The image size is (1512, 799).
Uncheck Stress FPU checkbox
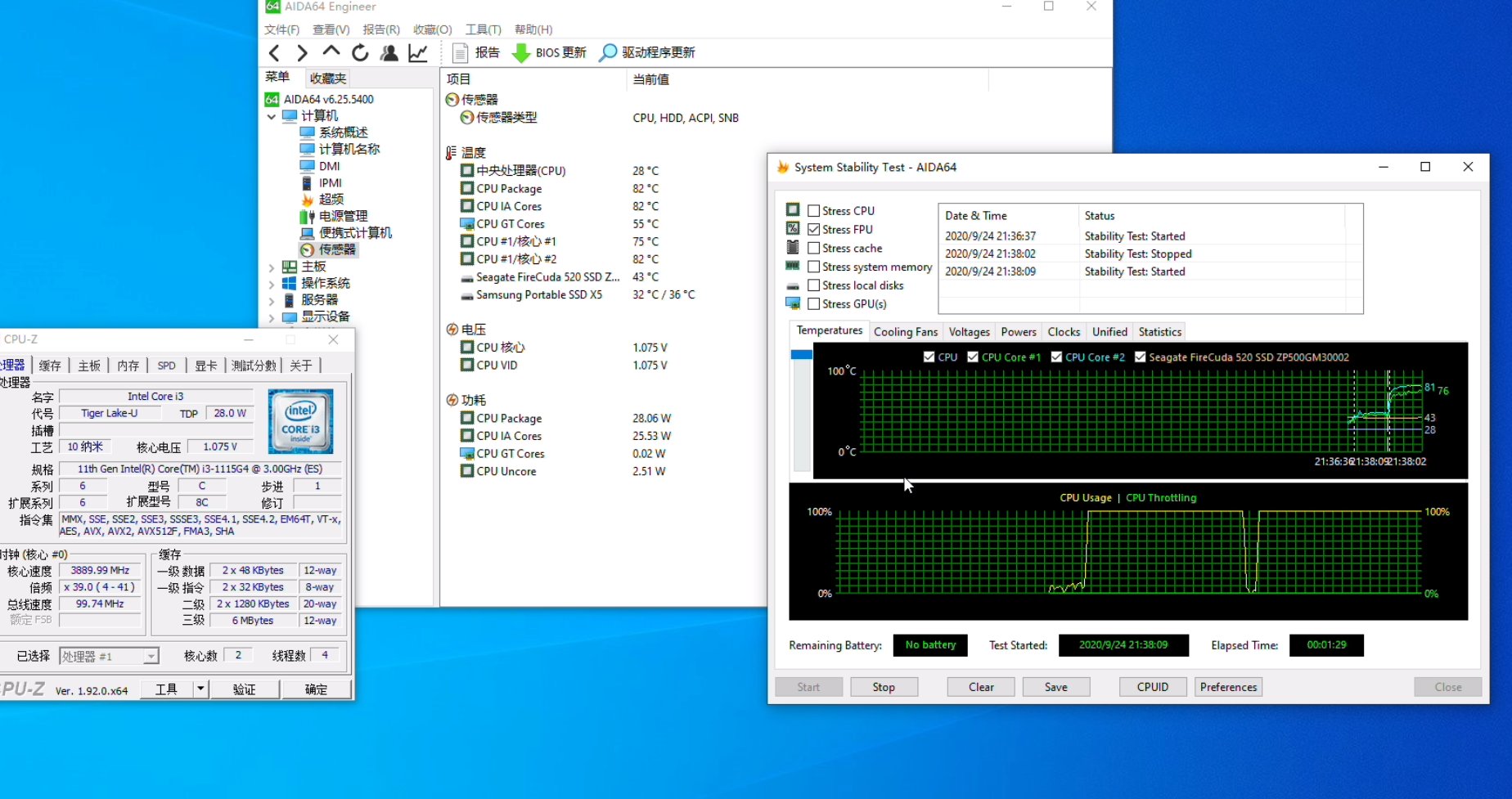click(x=814, y=230)
